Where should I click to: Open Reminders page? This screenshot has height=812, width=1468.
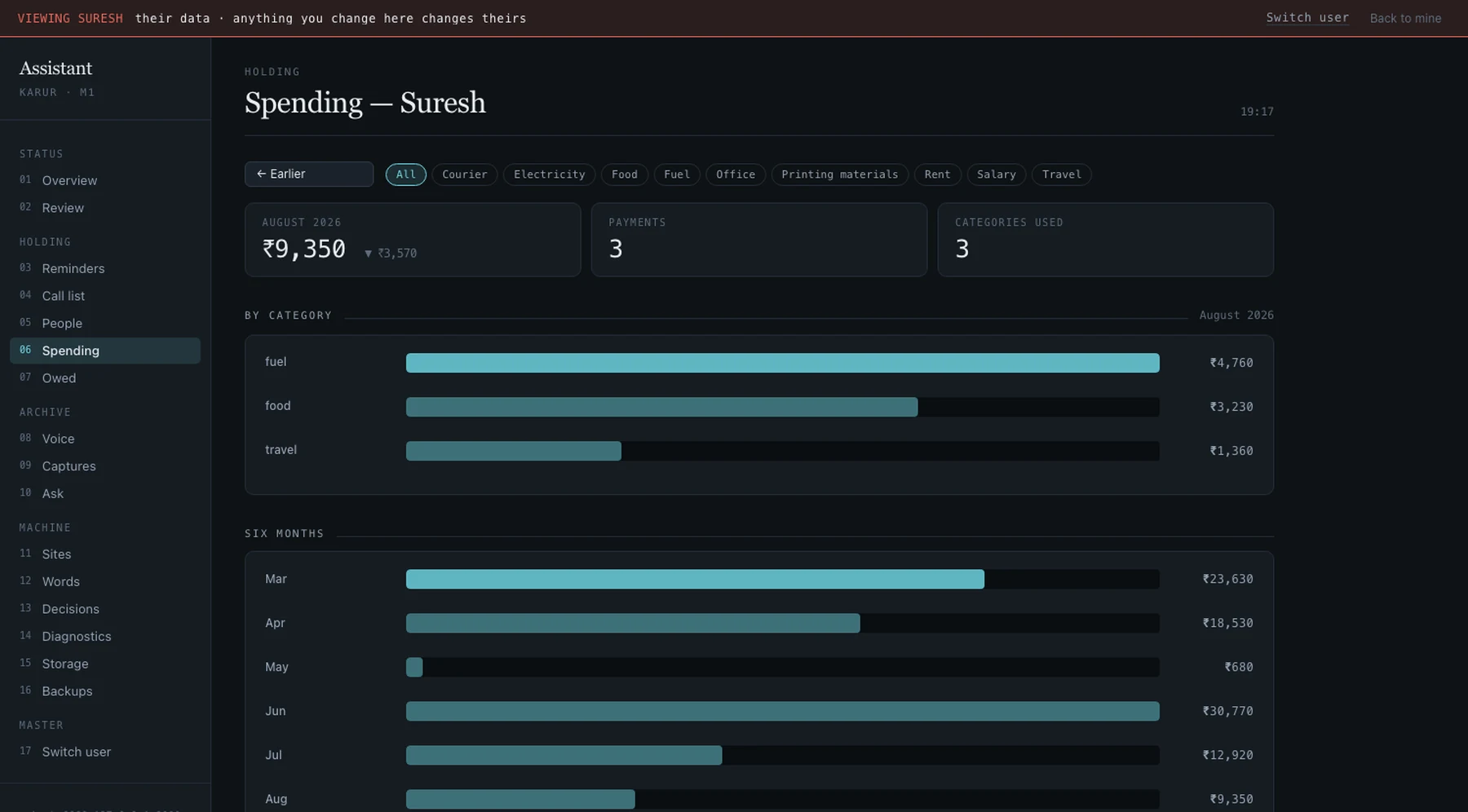click(x=105, y=268)
